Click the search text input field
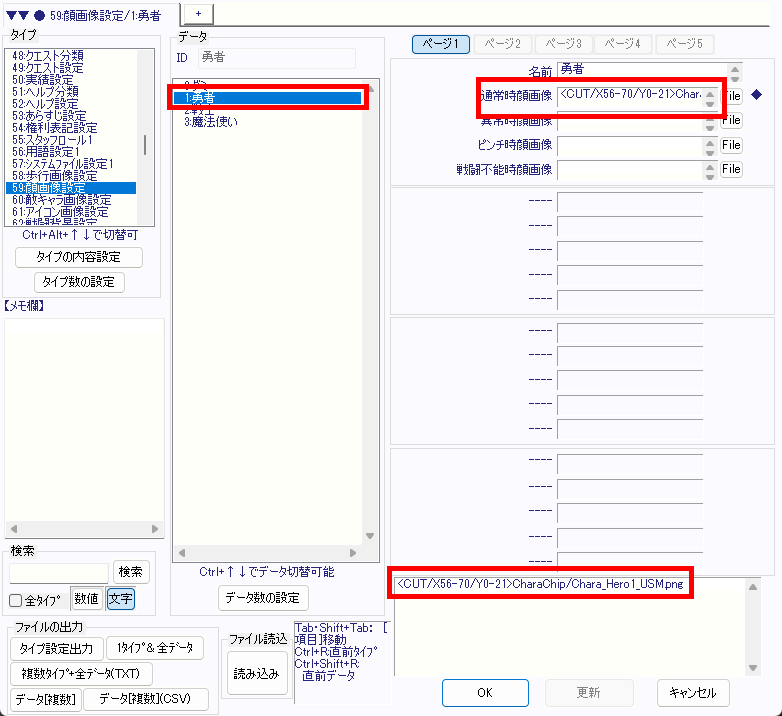Viewport: 782px width, 716px height. point(59,572)
